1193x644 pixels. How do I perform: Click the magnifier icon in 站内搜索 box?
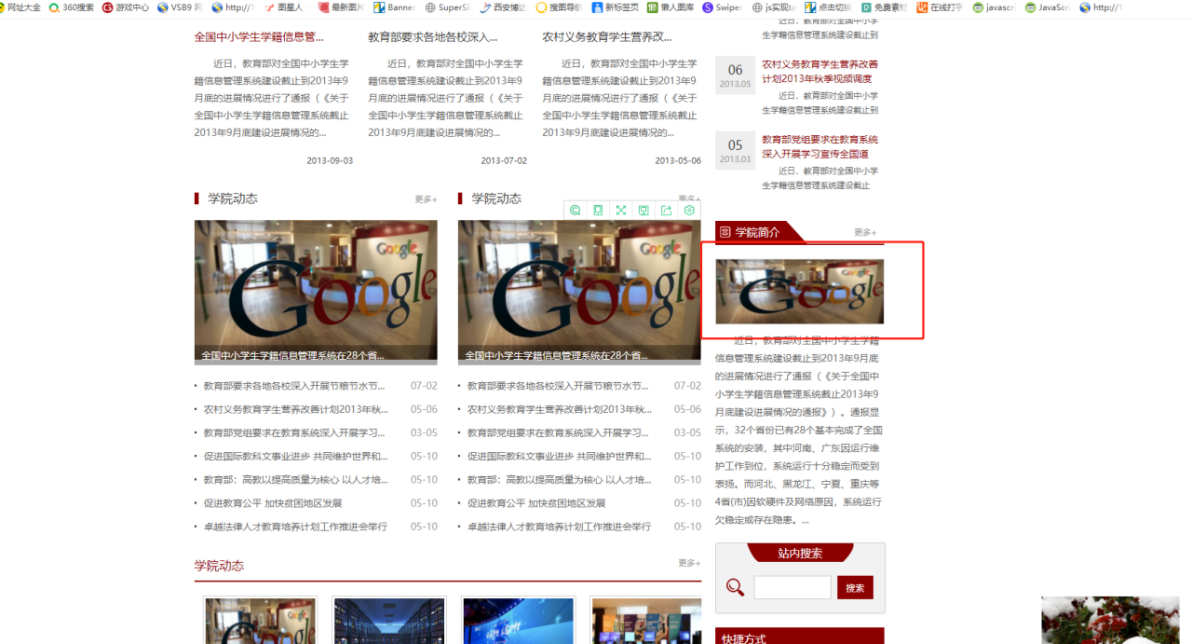[x=735, y=587]
